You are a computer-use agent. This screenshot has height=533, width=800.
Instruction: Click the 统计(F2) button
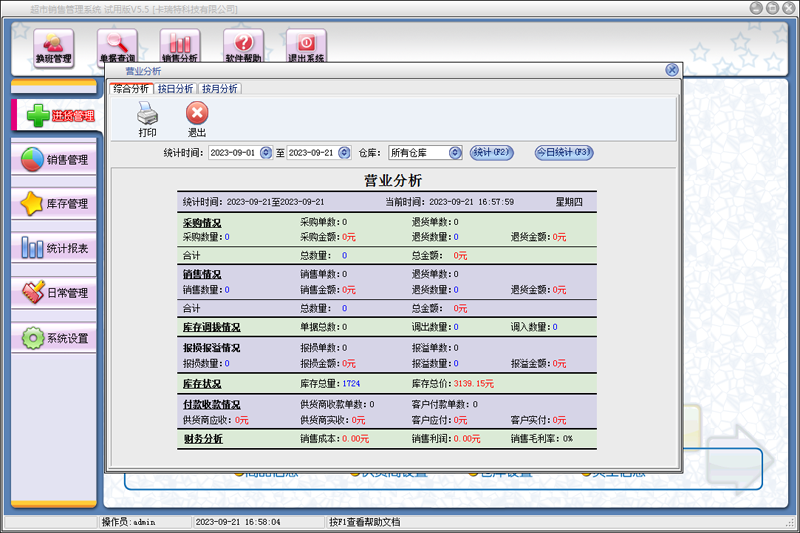pyautogui.click(x=492, y=152)
